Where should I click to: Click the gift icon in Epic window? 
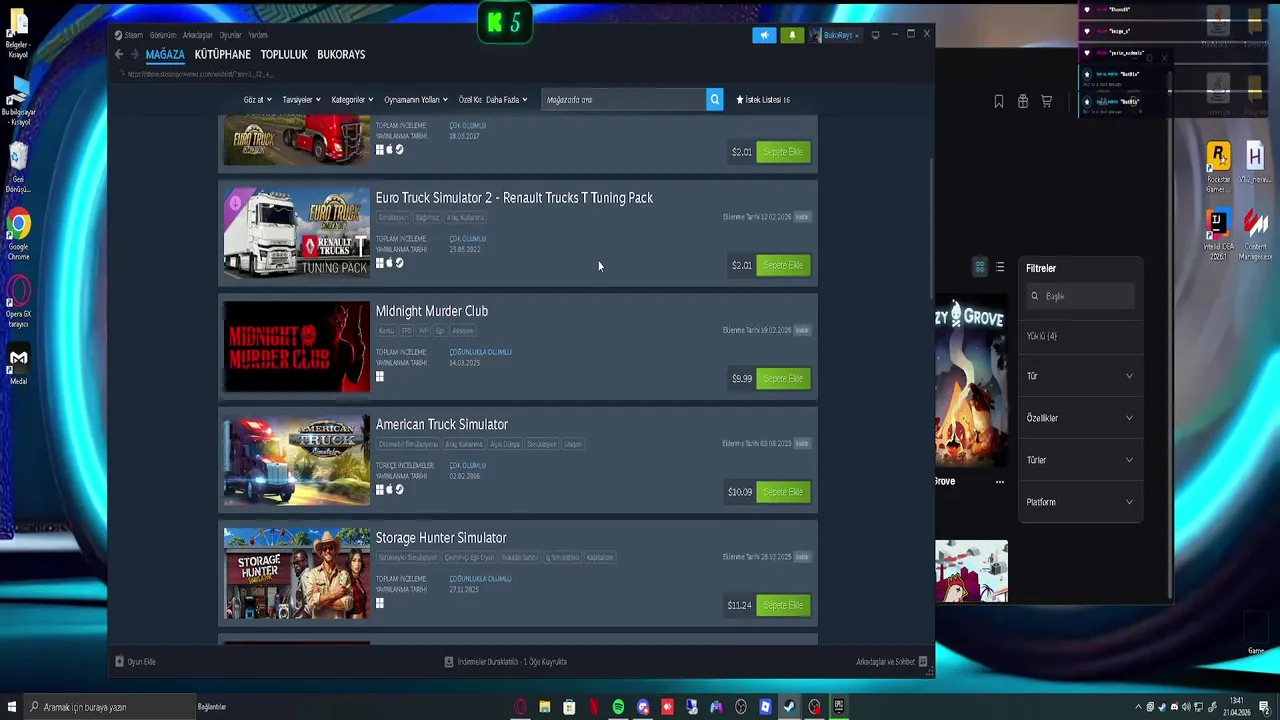coord(1022,101)
